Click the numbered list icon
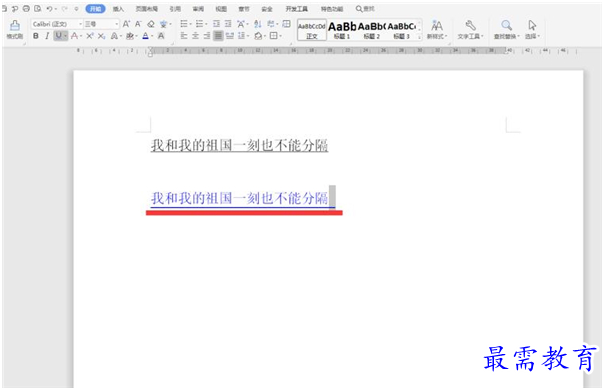The image size is (605, 390). point(199,24)
